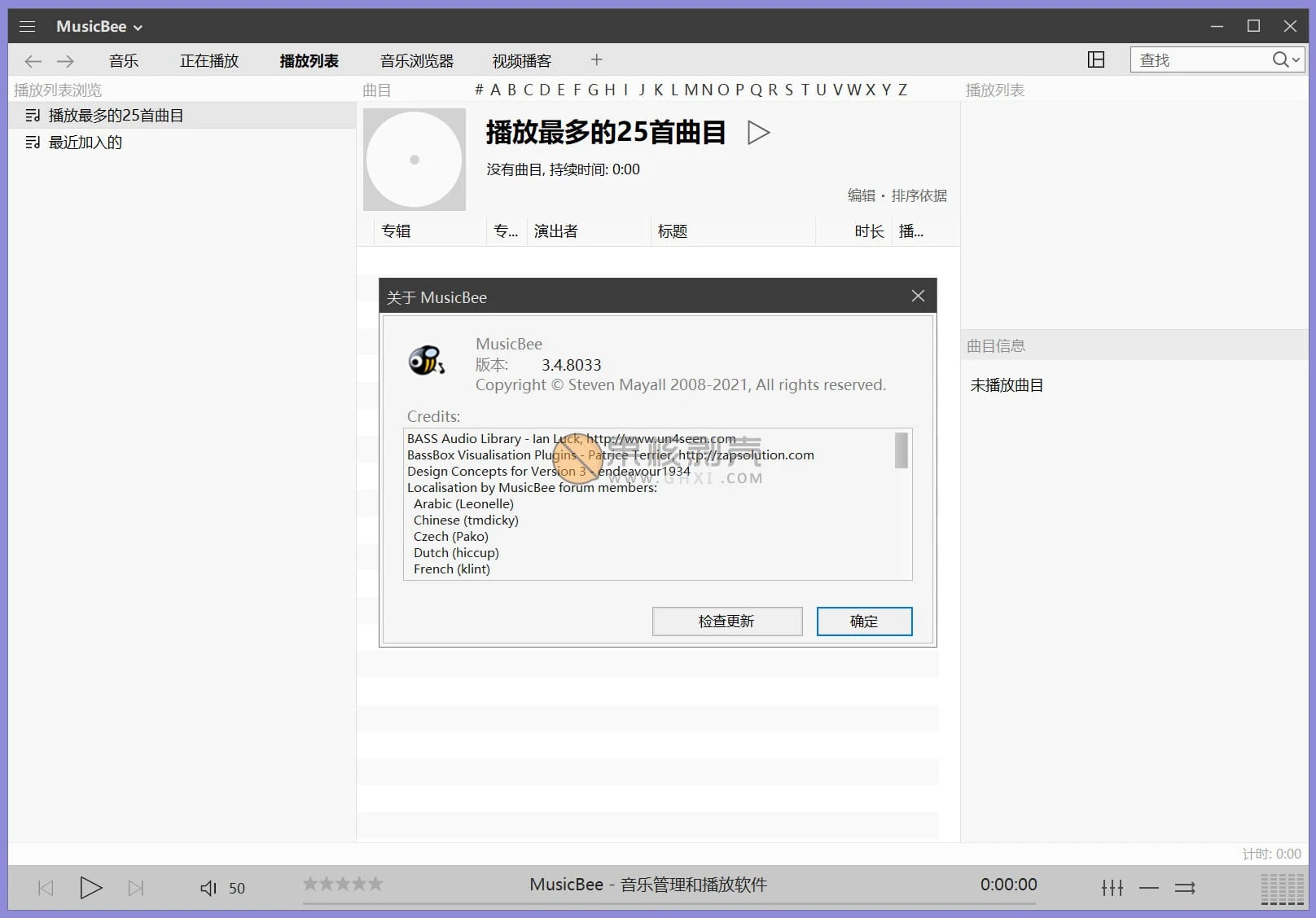Viewport: 1316px width, 918px height.
Task: Go back with the left arrow
Action: coord(33,60)
